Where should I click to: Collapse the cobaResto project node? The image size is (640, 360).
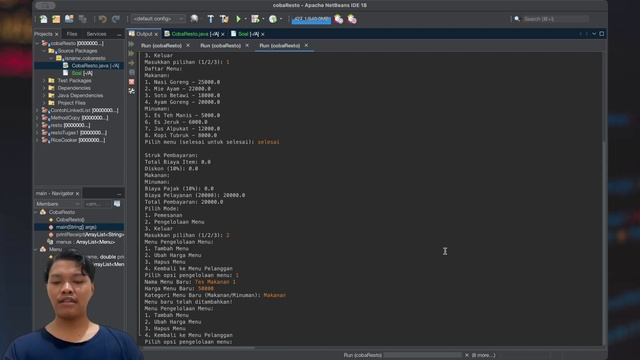tap(37, 43)
